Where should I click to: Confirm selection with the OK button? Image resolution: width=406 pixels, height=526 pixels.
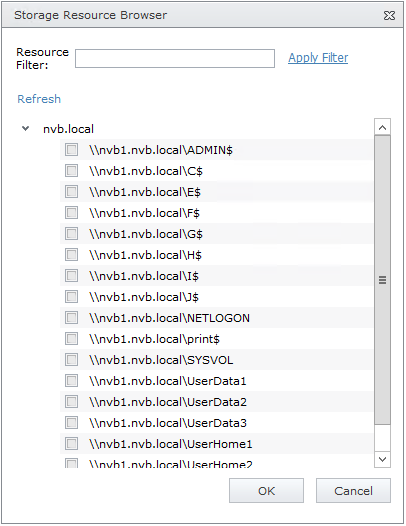(x=266, y=491)
